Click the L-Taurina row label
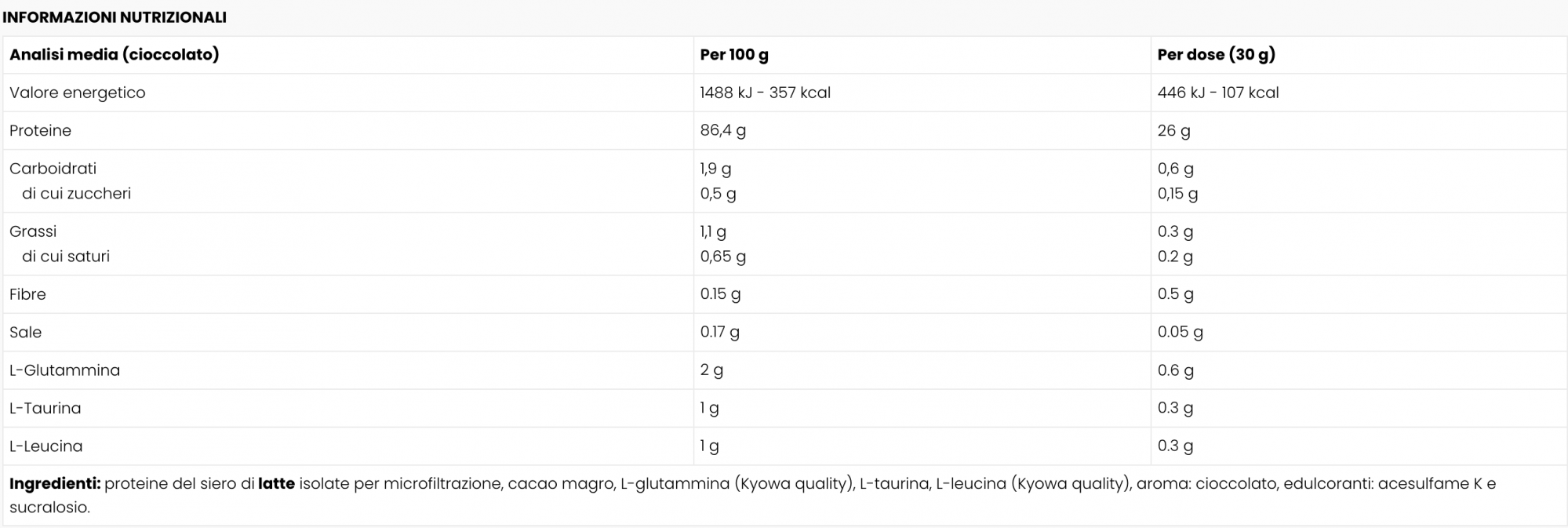 [x=45, y=408]
